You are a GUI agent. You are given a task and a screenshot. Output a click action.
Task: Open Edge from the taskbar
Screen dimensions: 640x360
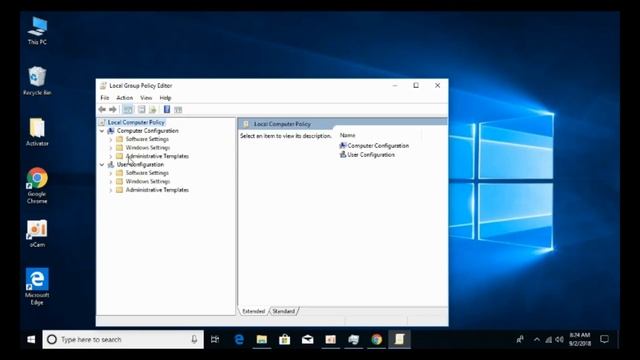tap(239, 339)
